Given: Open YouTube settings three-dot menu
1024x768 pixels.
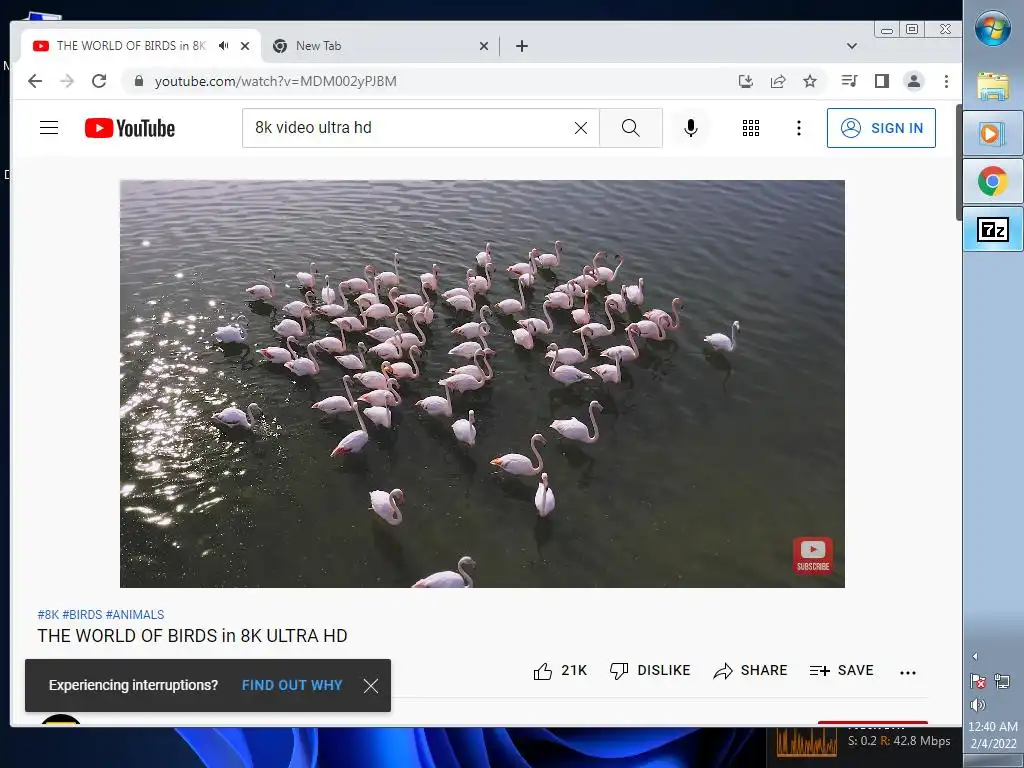Looking at the screenshot, I should pyautogui.click(x=798, y=128).
